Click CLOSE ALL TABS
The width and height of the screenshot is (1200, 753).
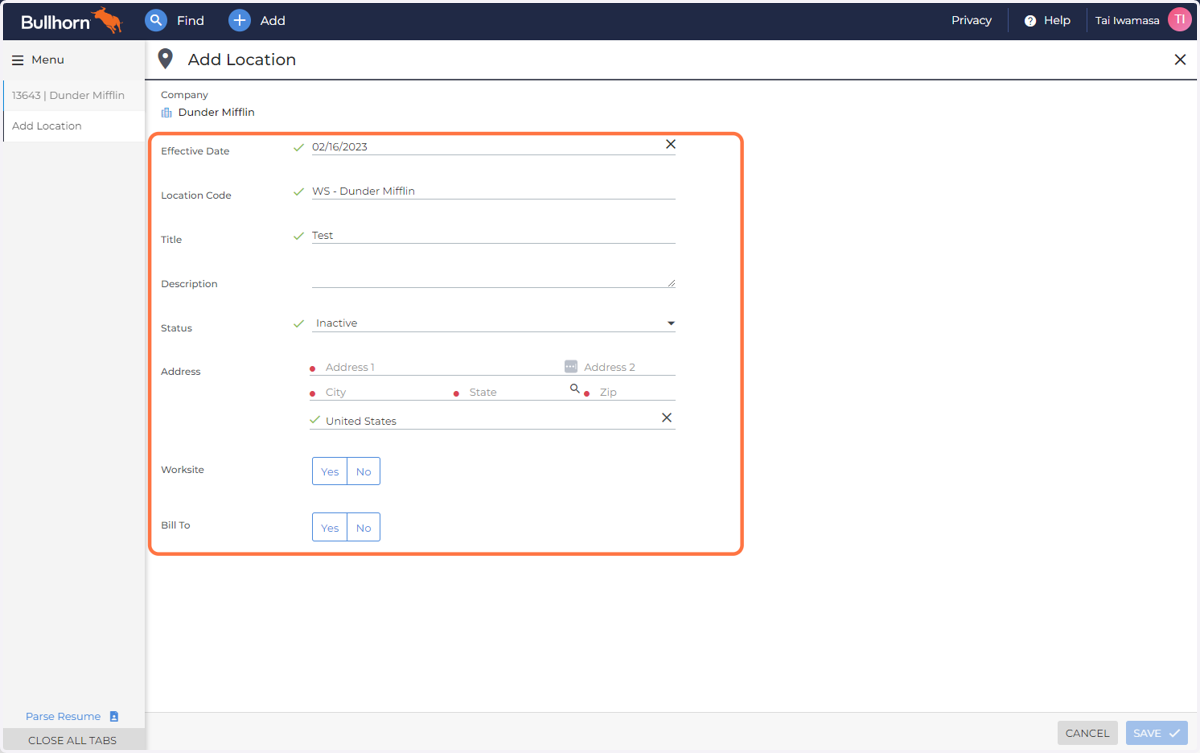click(72, 740)
